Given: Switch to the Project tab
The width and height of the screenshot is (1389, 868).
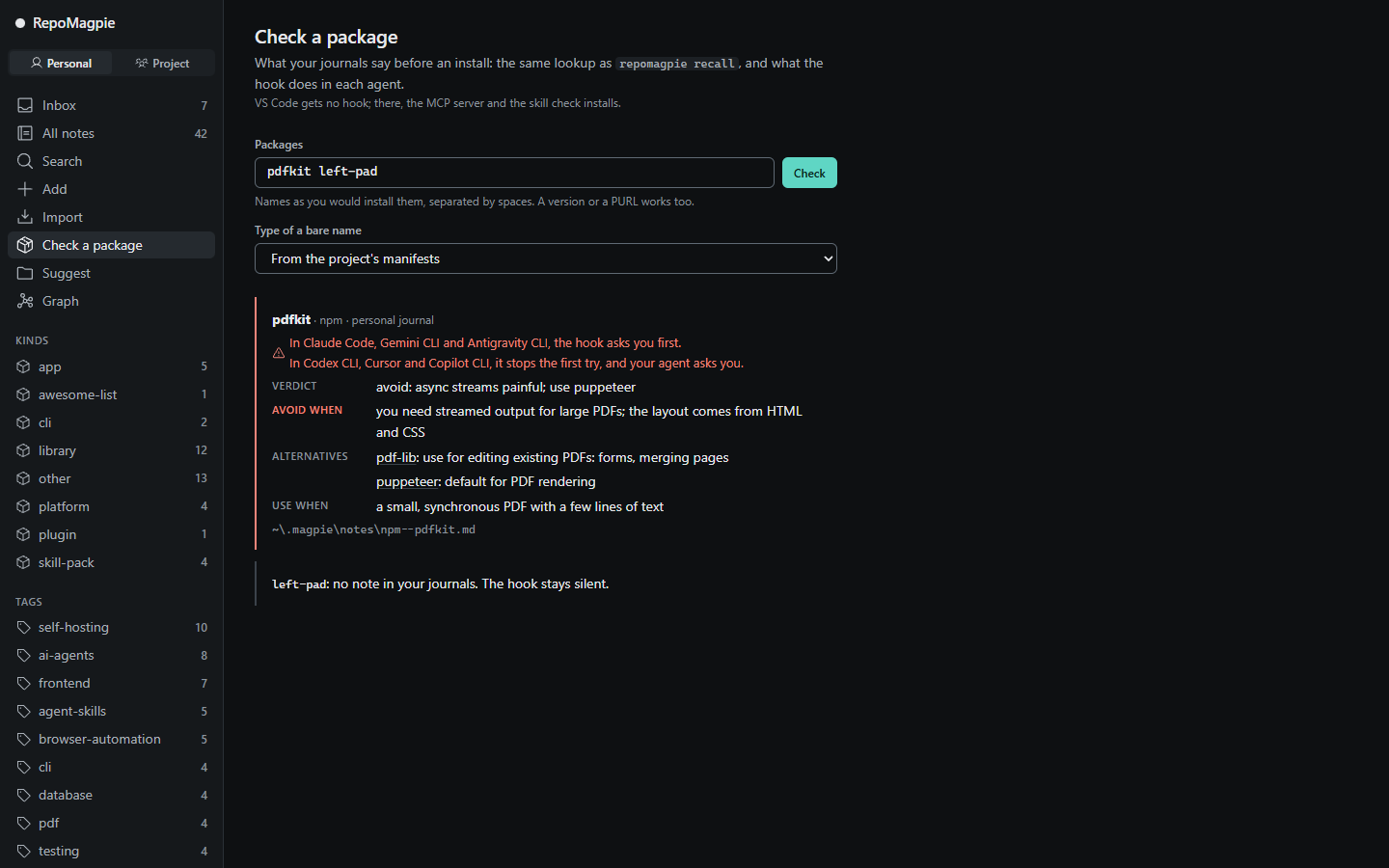Looking at the screenshot, I should click(162, 63).
